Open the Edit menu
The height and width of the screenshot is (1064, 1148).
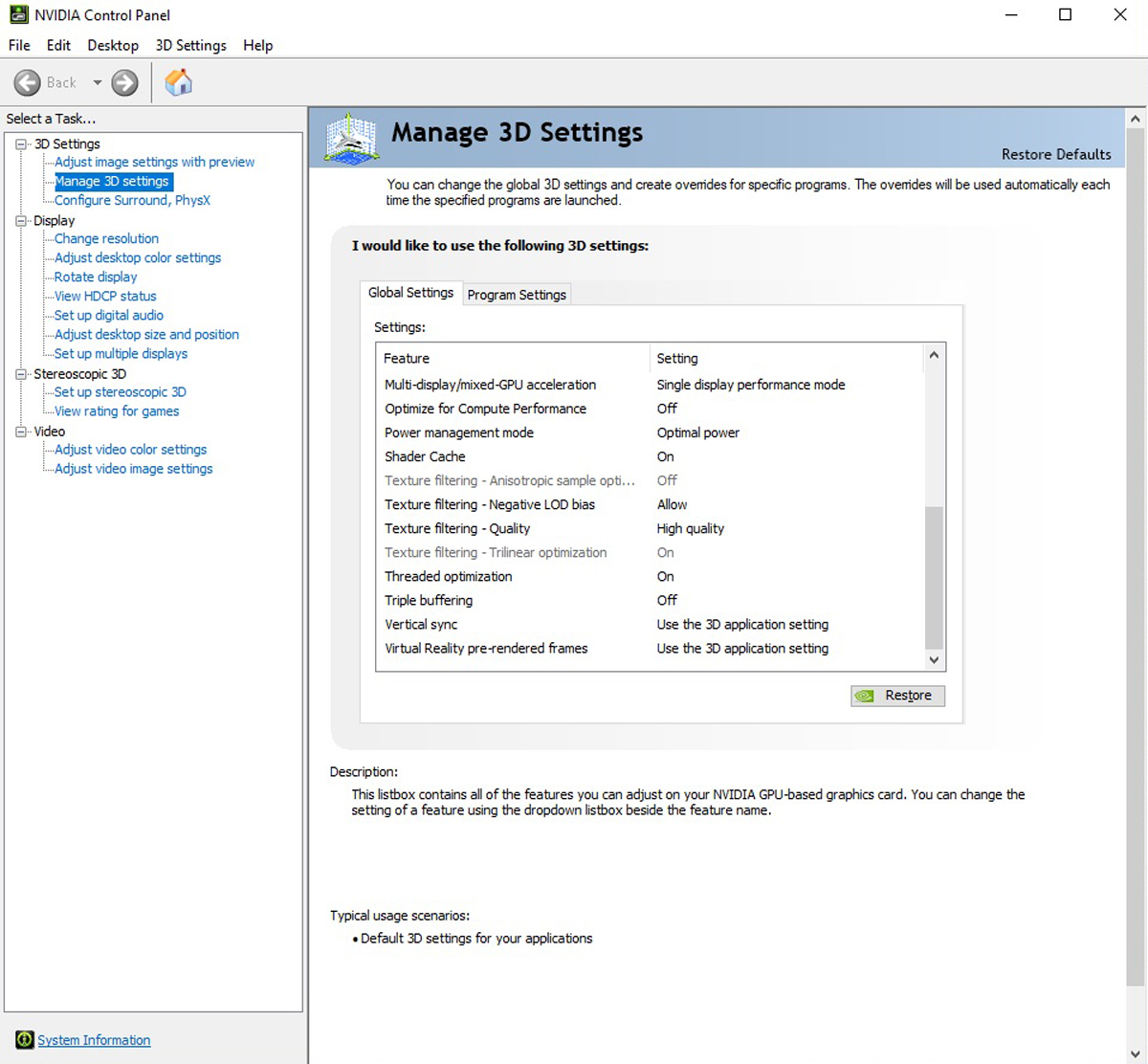(58, 45)
